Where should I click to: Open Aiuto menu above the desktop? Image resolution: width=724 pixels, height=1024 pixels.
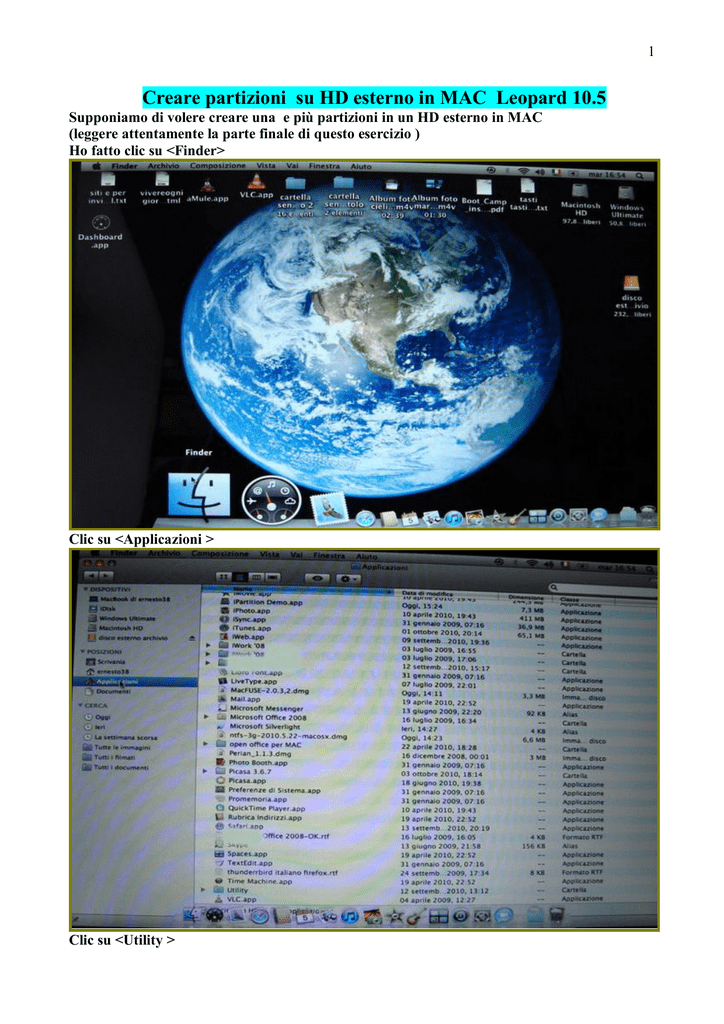360,167
